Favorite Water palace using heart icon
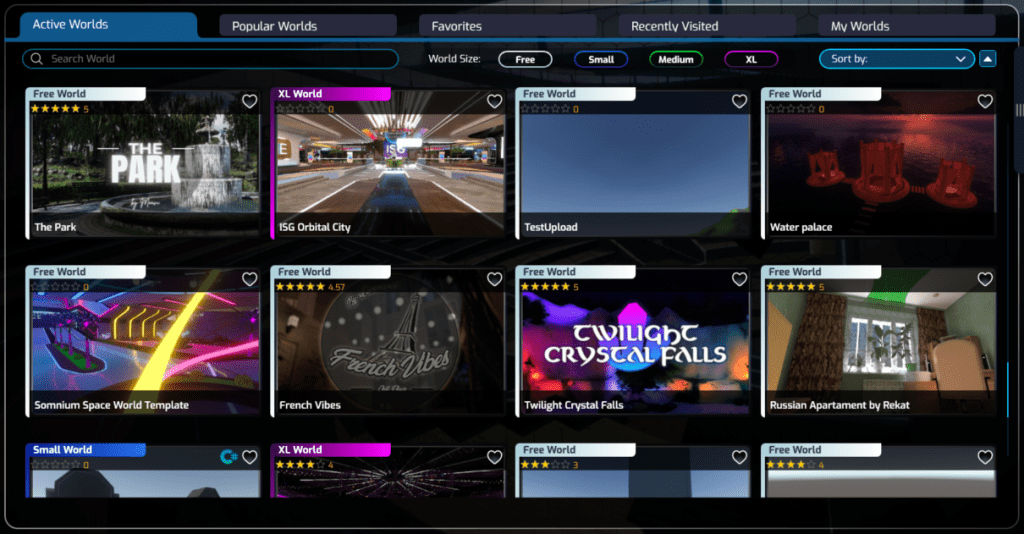 (x=985, y=101)
